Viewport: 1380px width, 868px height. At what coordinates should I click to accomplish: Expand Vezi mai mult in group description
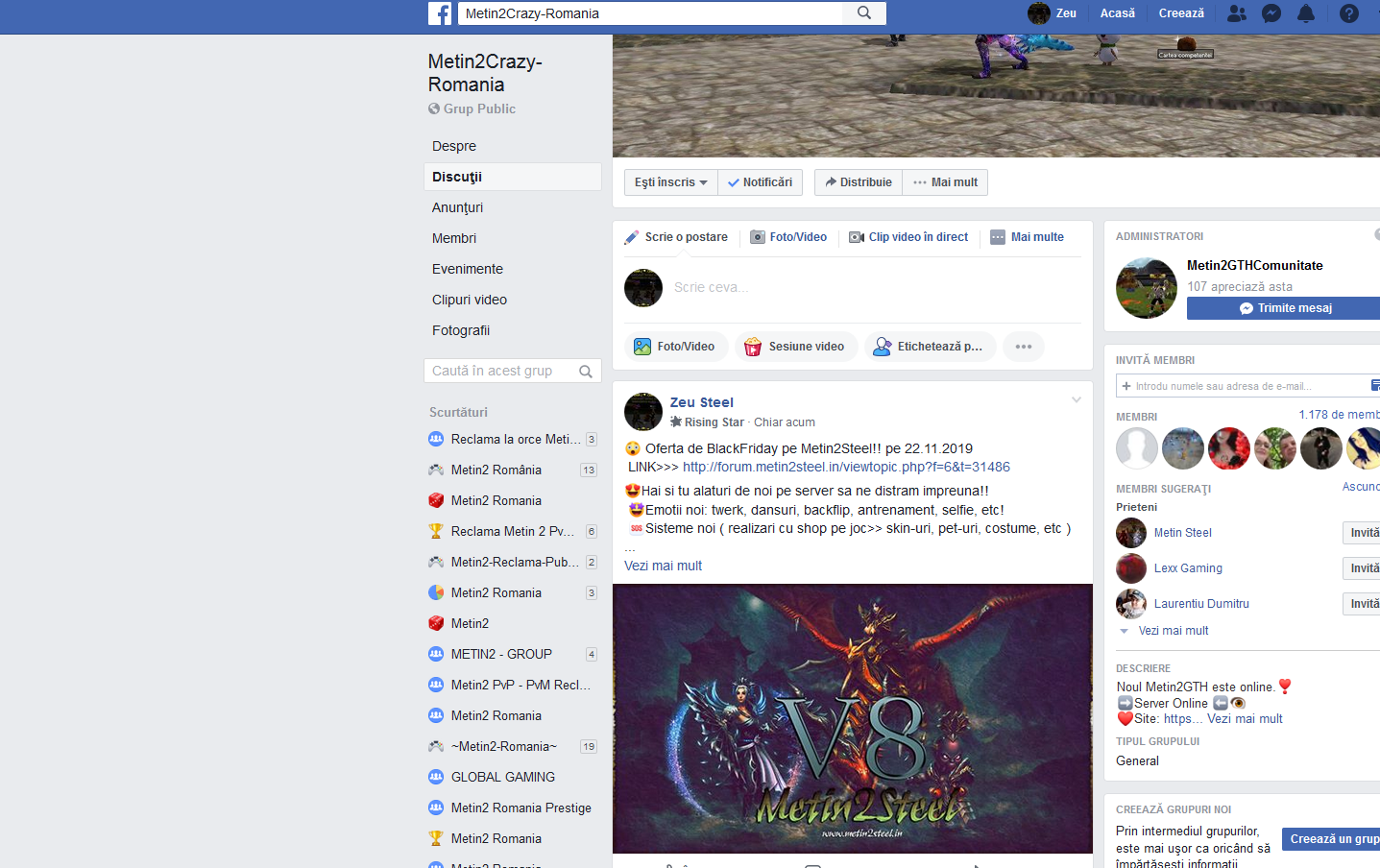pos(1245,718)
